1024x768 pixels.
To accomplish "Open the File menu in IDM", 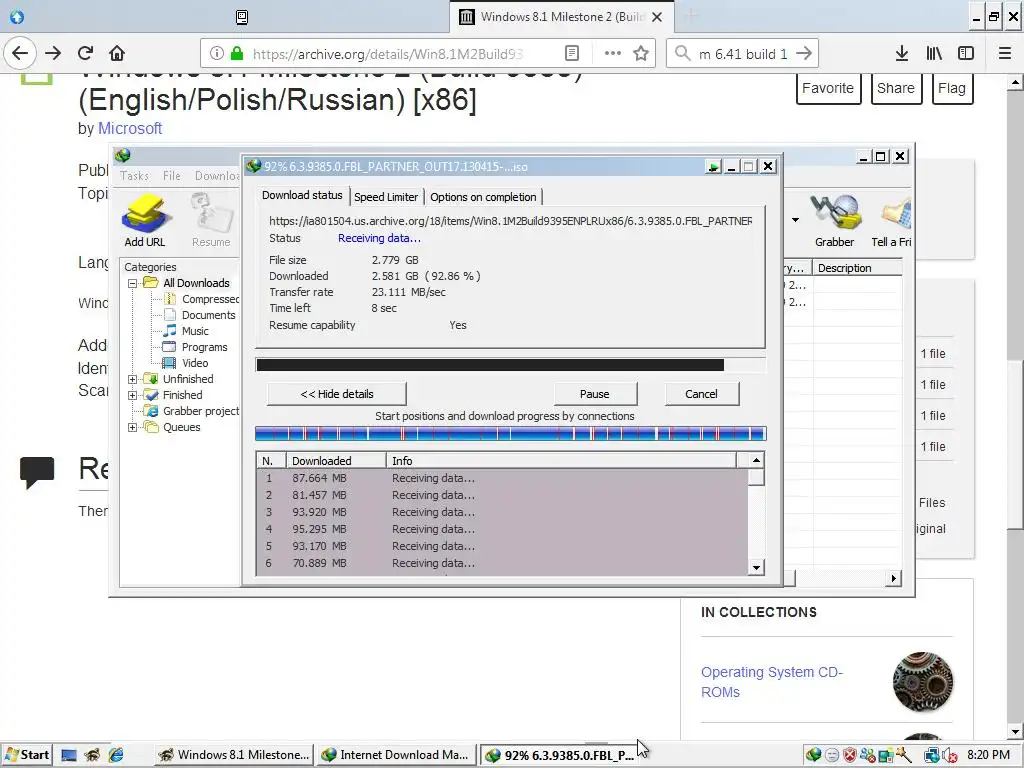I will (x=172, y=176).
